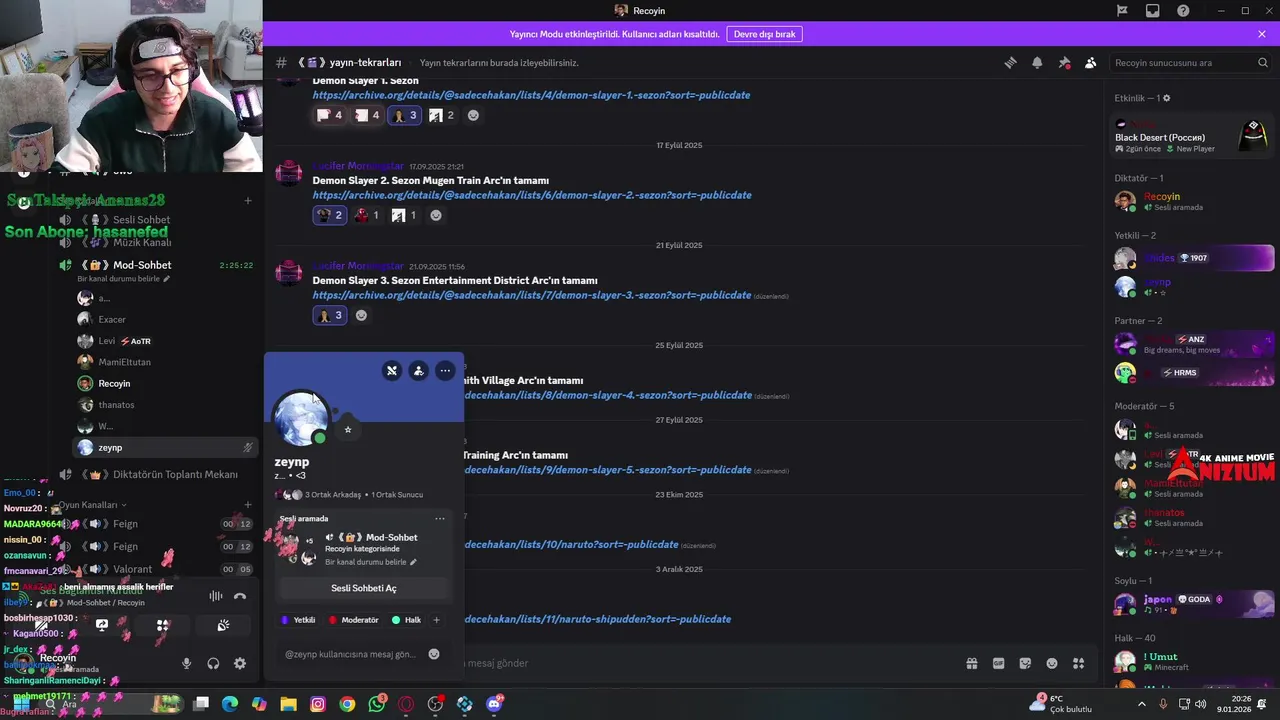Click the Yetkili role chip
Image resolution: width=1280 pixels, height=720 pixels.
pyautogui.click(x=299, y=620)
